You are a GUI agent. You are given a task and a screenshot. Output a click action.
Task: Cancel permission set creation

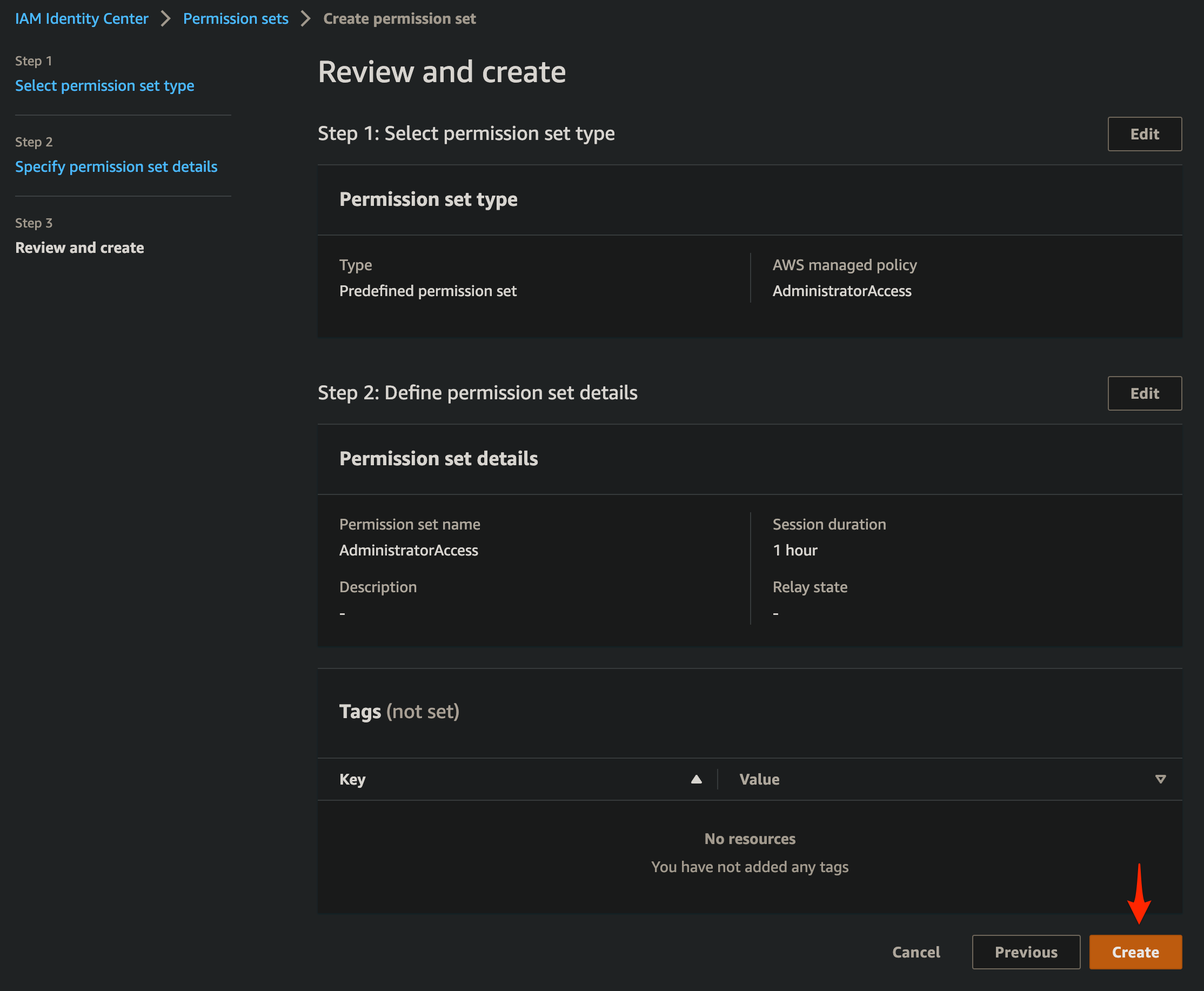(916, 952)
